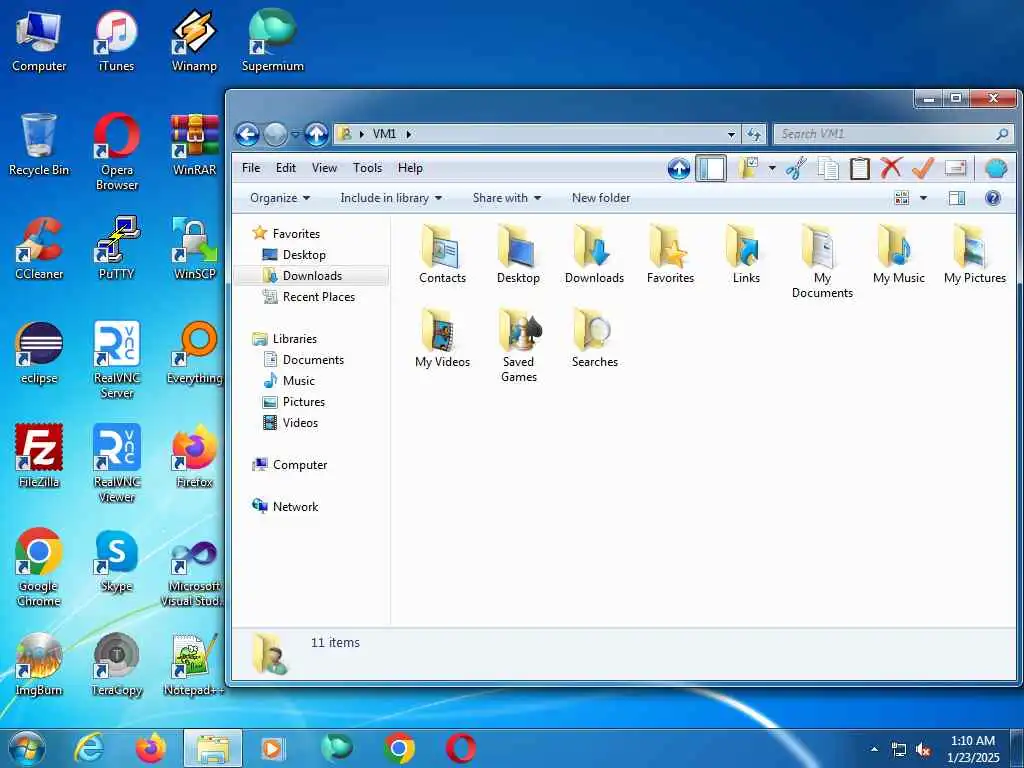This screenshot has height=768, width=1024.
Task: Select the Desktop folder in the file list
Action: (x=518, y=255)
